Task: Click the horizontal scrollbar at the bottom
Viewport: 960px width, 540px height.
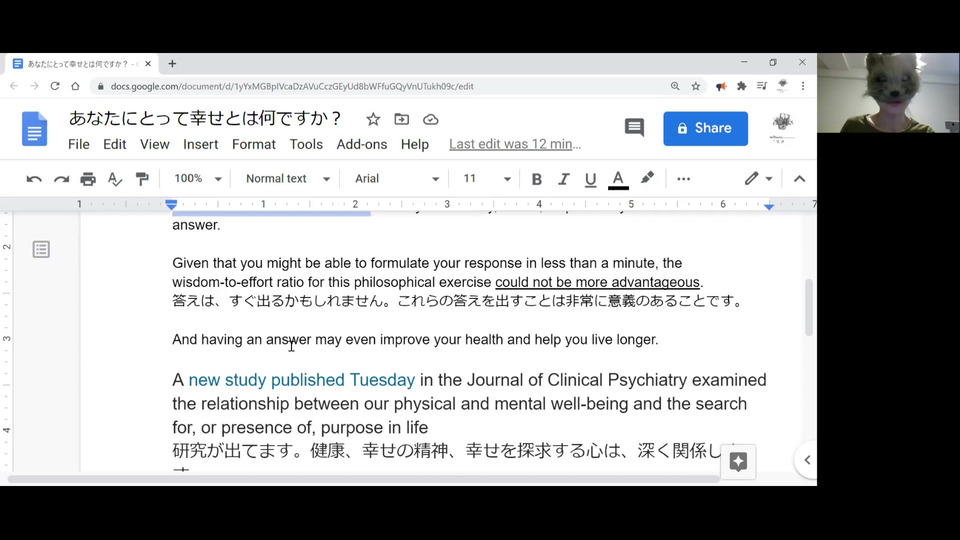Action: (363, 479)
